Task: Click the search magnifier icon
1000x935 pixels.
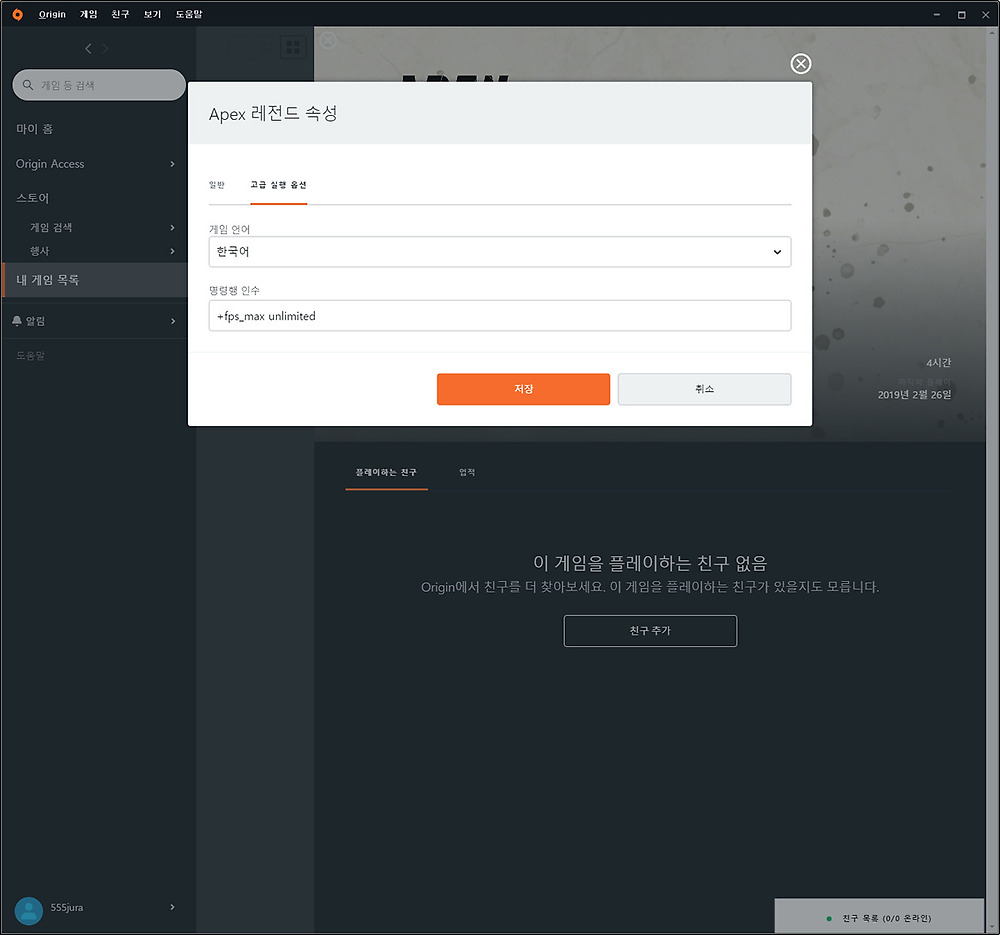Action: pyautogui.click(x=27, y=85)
